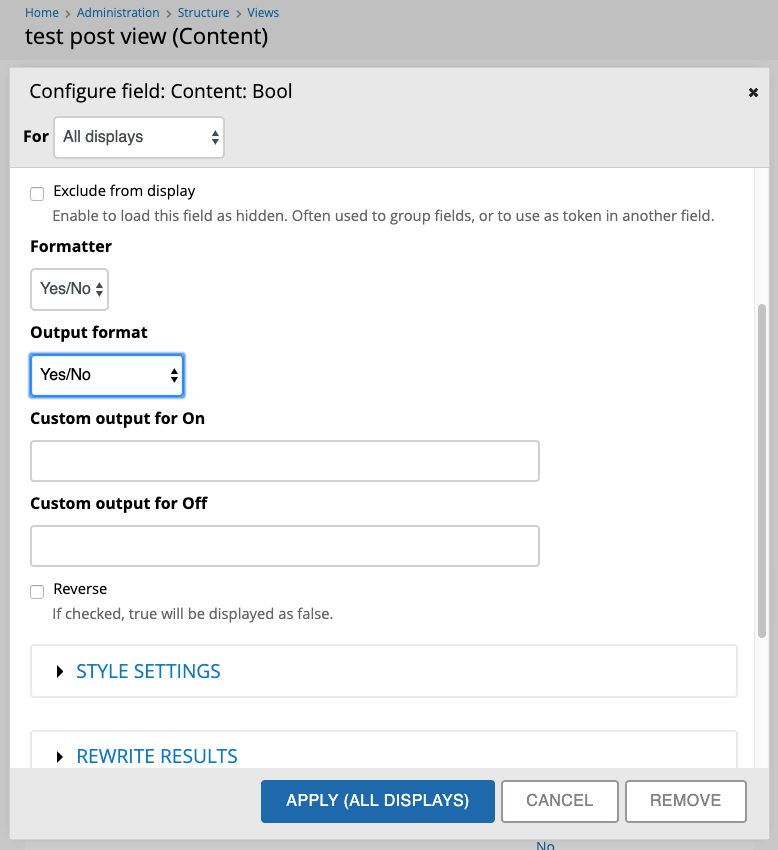Click the Custom output for Off field
Image resolution: width=778 pixels, height=850 pixels.
click(285, 545)
